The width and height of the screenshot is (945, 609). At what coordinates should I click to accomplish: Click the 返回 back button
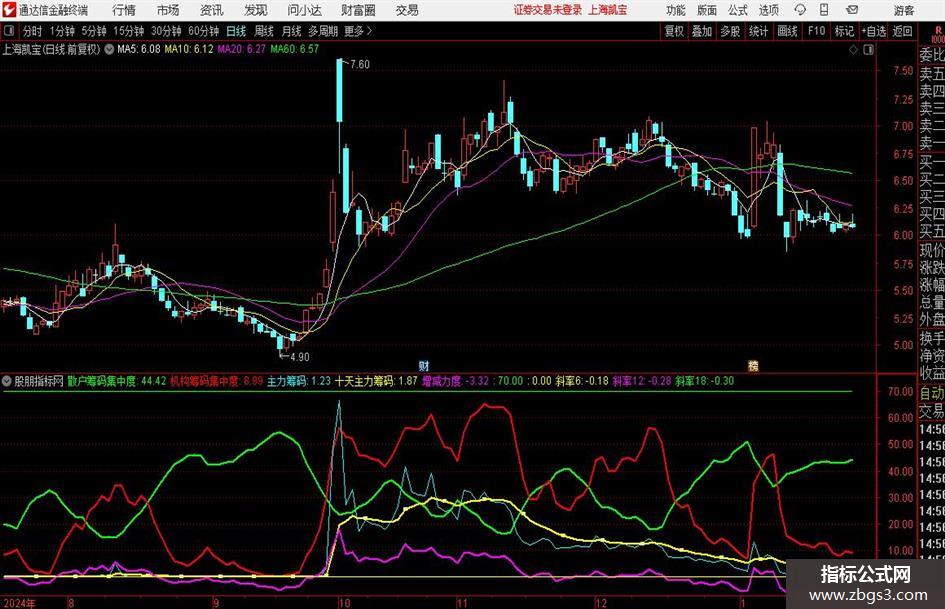[x=903, y=31]
